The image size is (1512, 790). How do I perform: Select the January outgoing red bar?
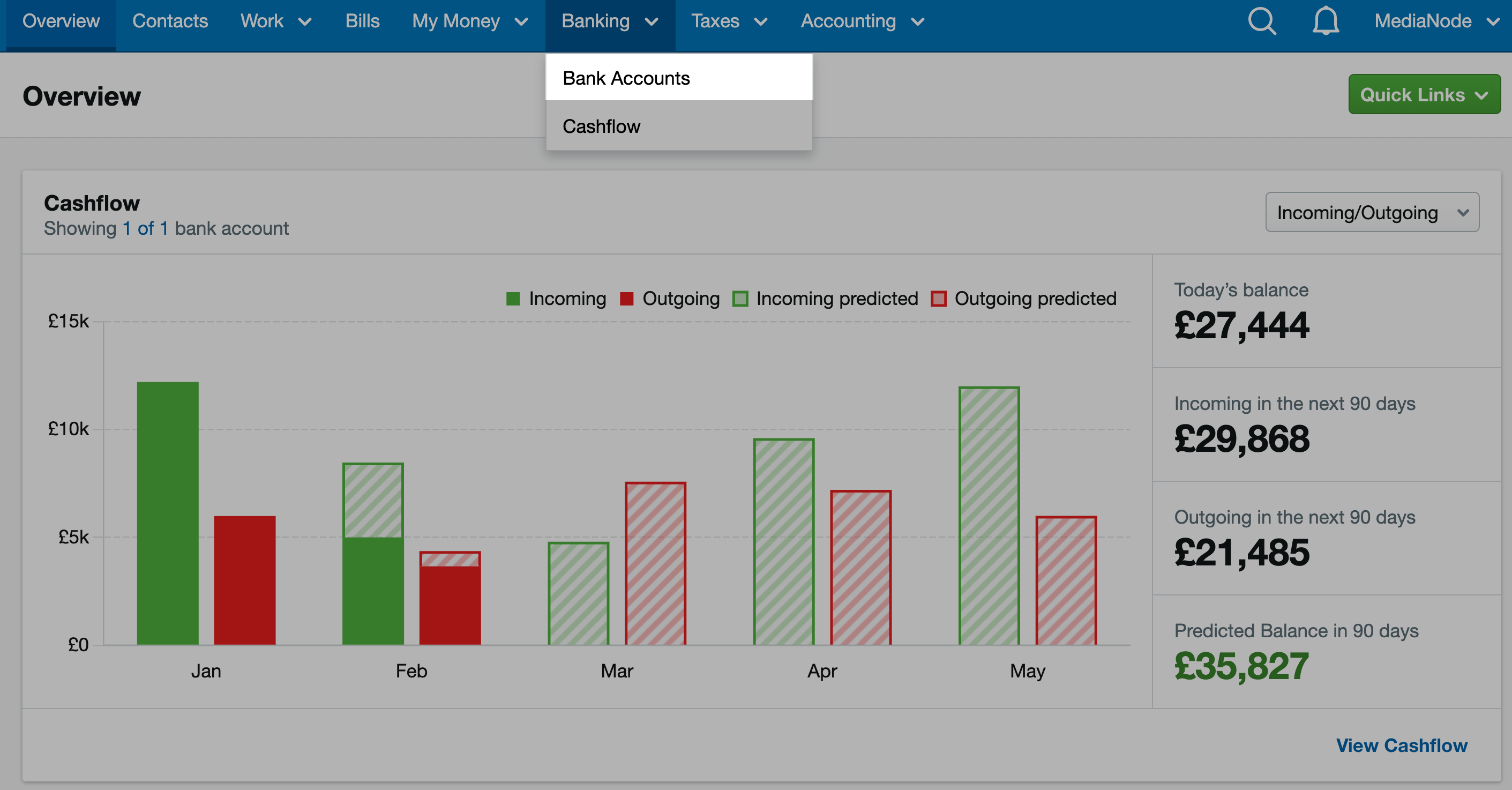(x=245, y=580)
